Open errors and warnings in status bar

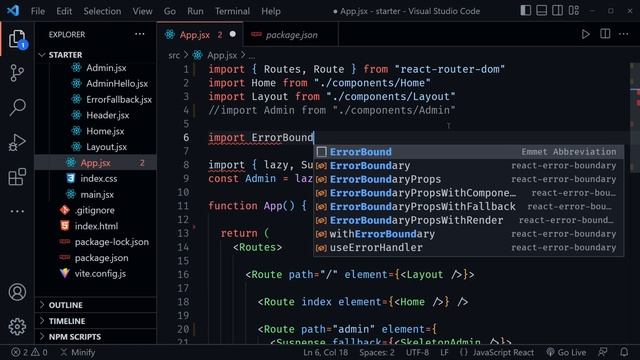click(29, 352)
